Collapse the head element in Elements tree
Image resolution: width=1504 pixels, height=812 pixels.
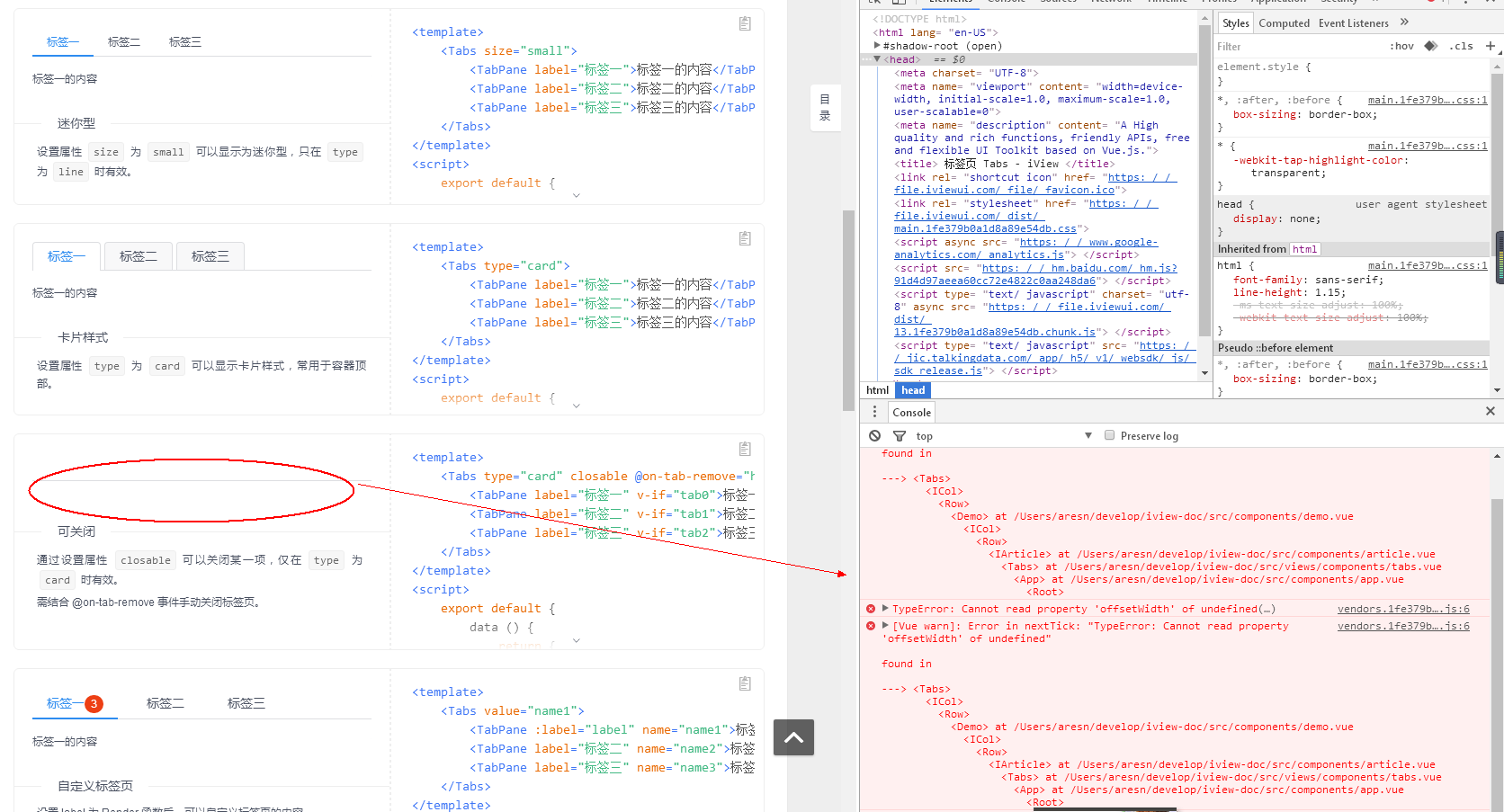point(877,58)
